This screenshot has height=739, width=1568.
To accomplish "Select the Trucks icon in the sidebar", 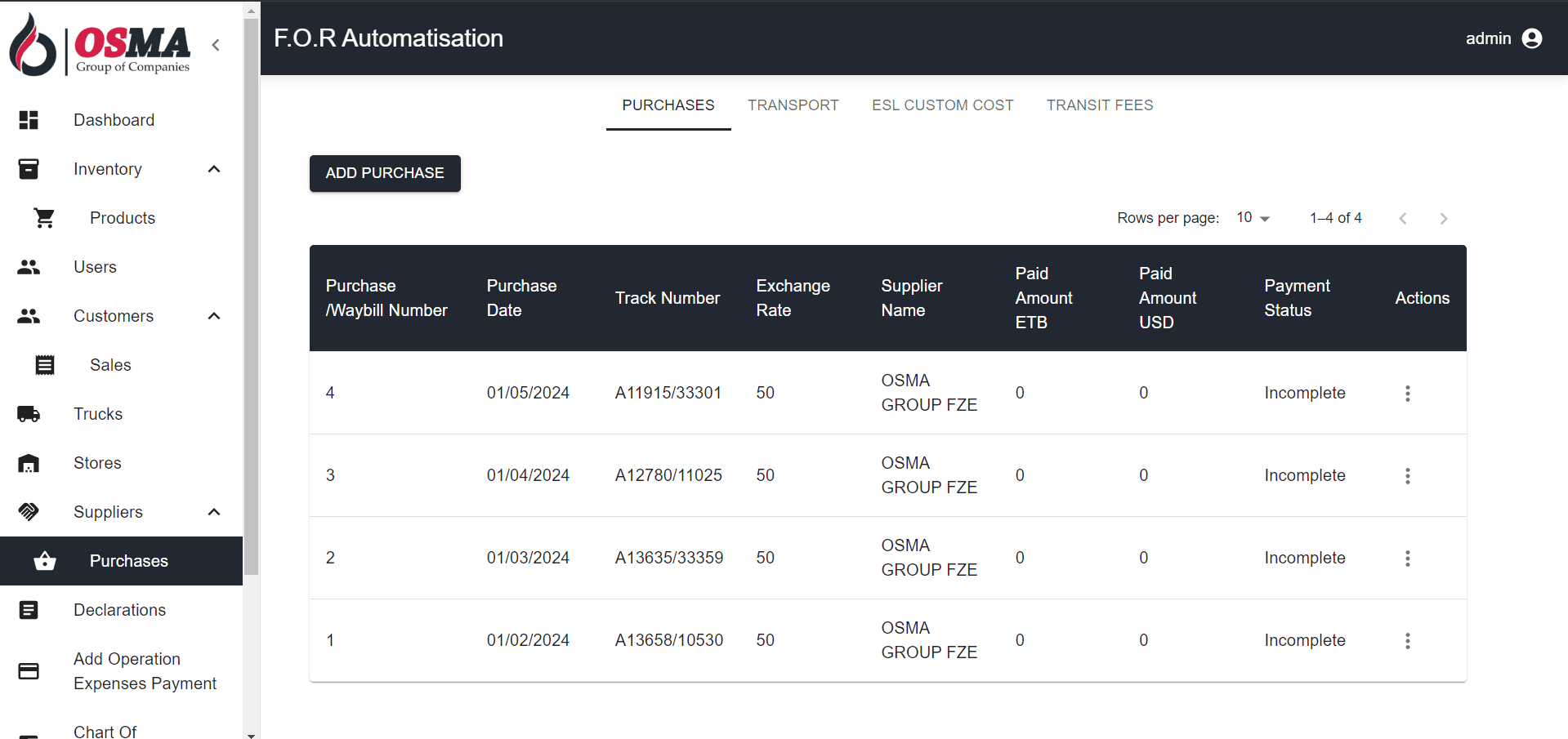I will [x=29, y=414].
